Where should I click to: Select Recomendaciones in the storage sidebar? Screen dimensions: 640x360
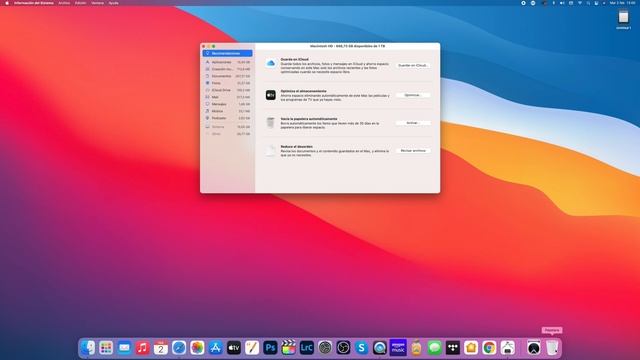pyautogui.click(x=227, y=53)
